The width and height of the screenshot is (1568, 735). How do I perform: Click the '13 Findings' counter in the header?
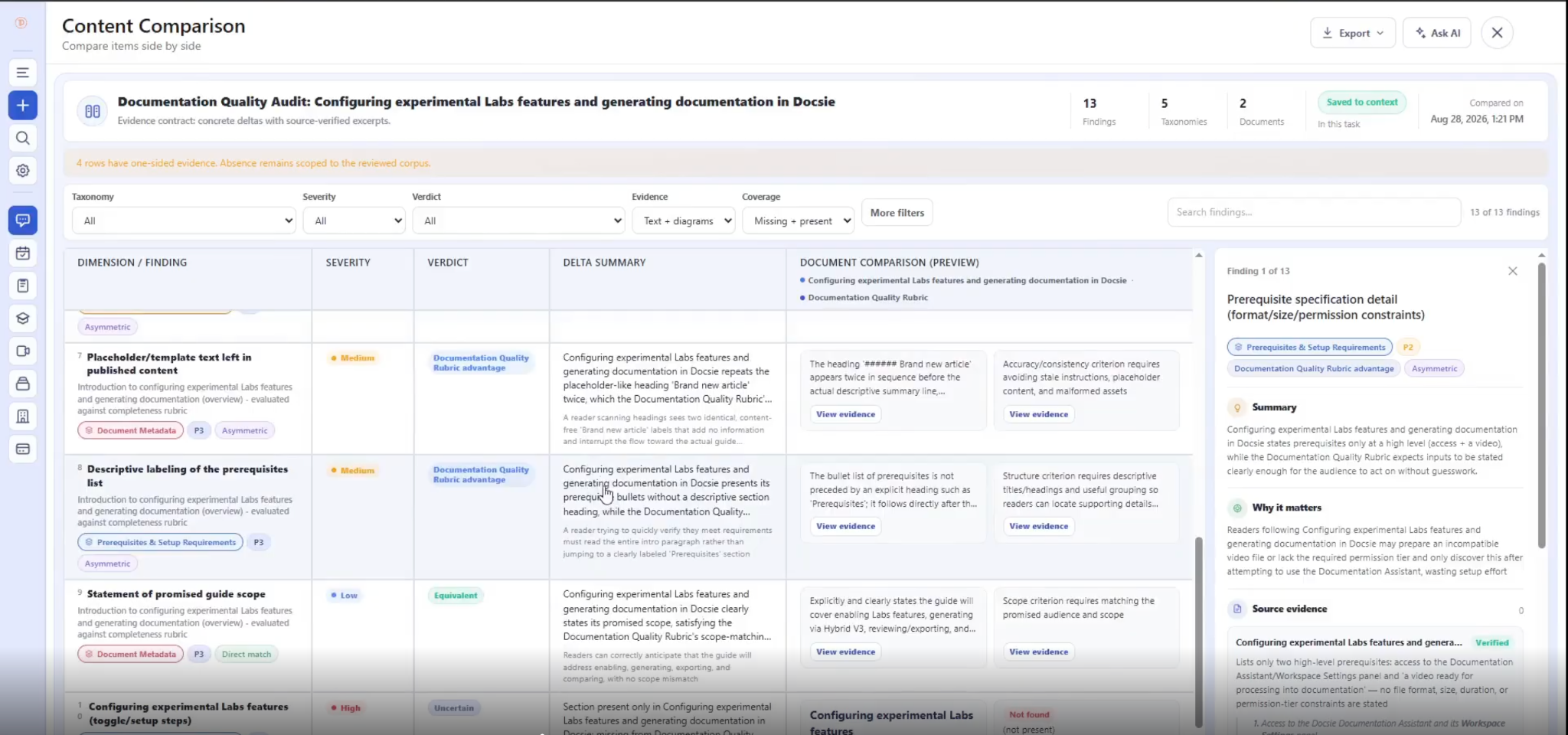point(1099,112)
